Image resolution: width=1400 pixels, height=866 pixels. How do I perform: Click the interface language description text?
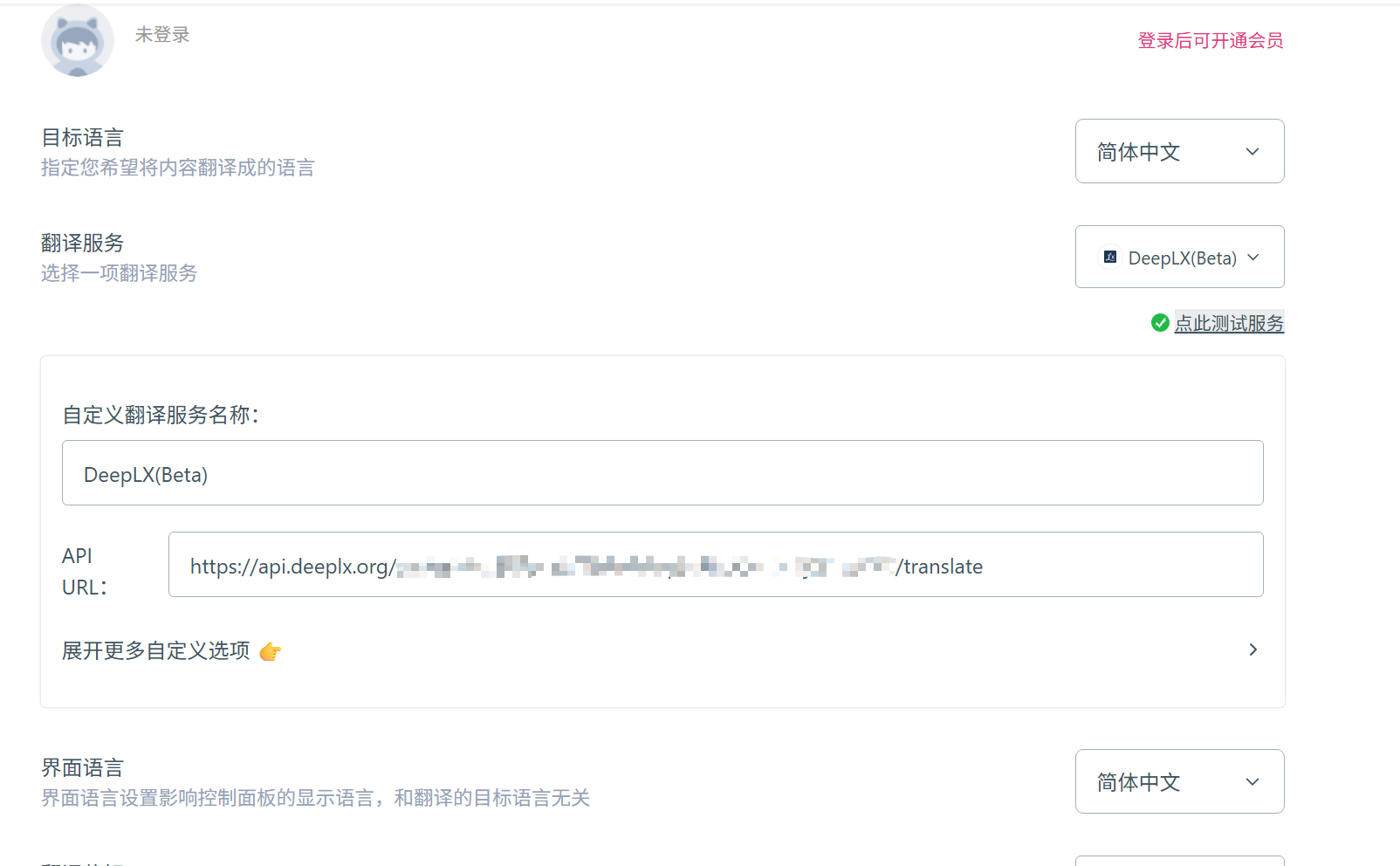click(316, 798)
